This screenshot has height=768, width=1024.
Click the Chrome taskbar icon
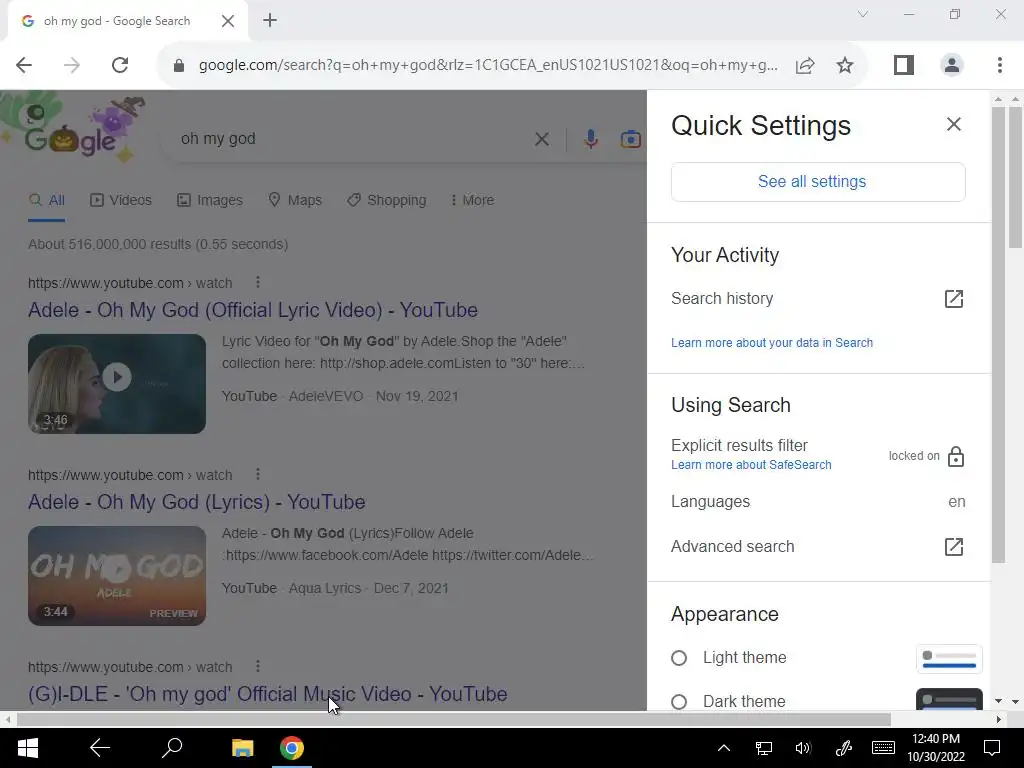pos(292,748)
